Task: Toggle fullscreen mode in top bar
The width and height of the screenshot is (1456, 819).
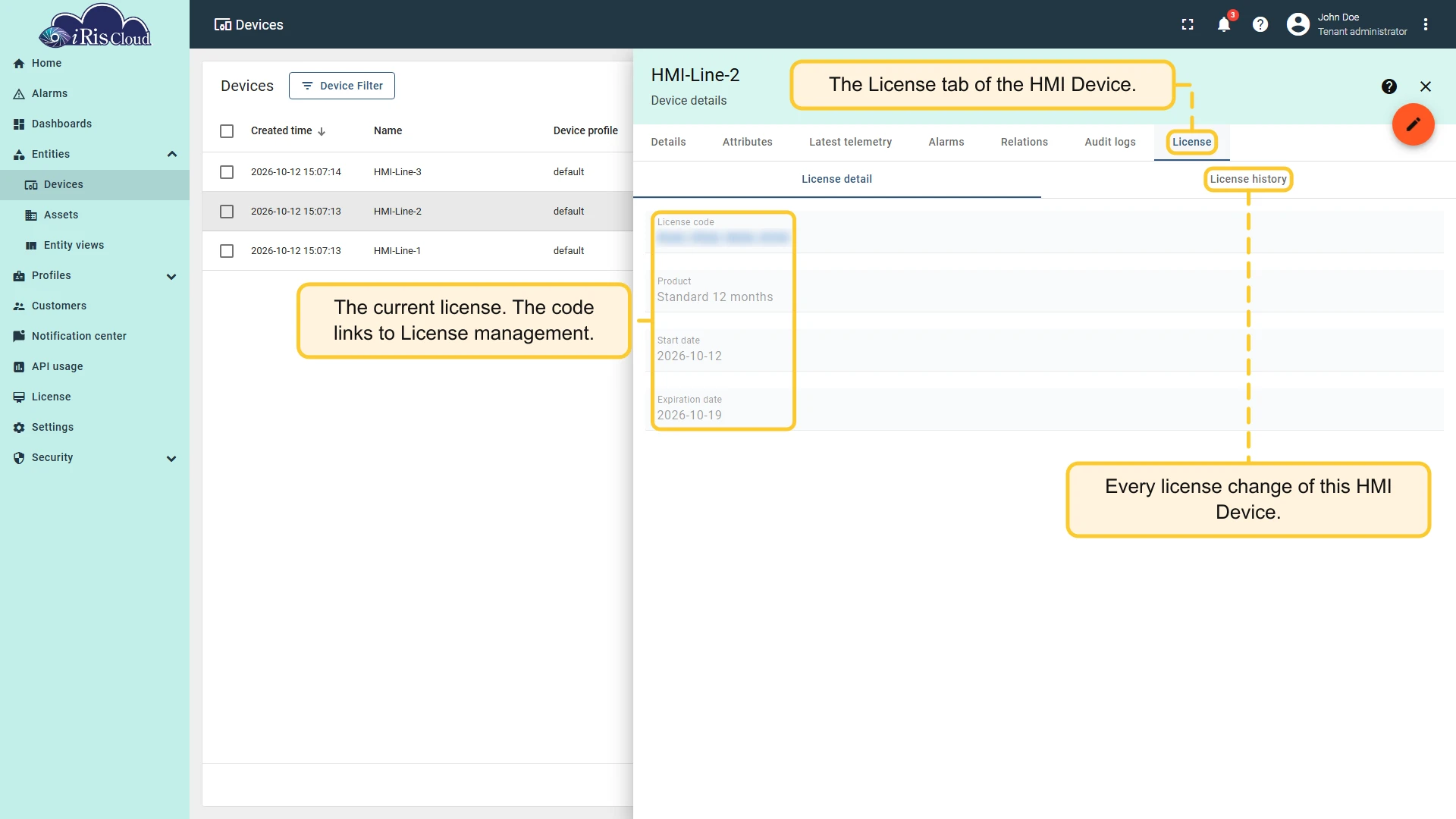Action: point(1188,24)
